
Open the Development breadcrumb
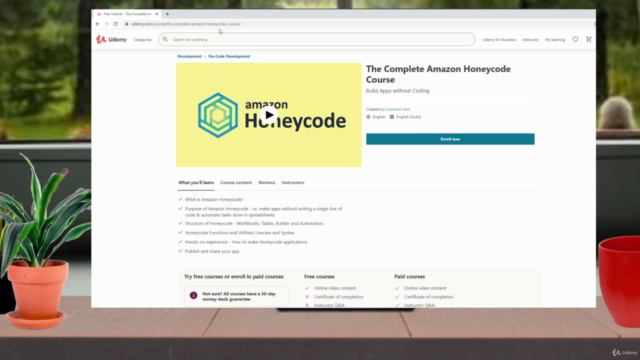pyautogui.click(x=189, y=56)
